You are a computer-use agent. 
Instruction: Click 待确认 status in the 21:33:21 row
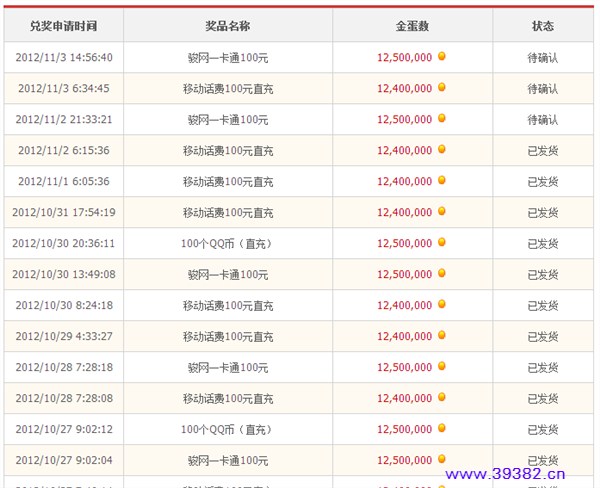click(543, 120)
